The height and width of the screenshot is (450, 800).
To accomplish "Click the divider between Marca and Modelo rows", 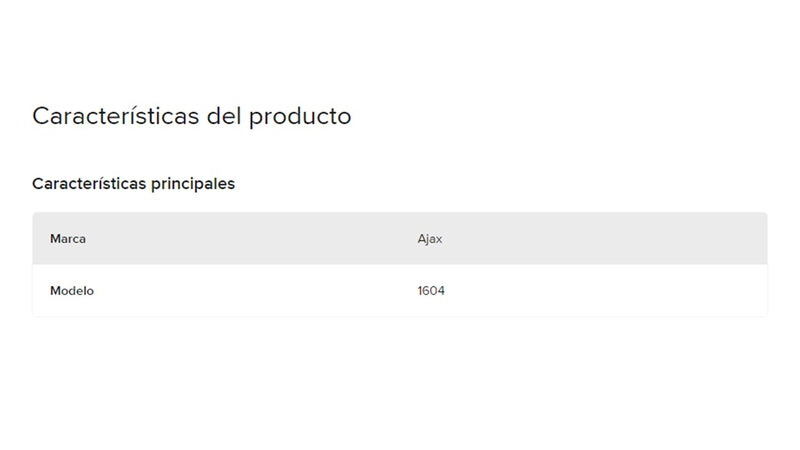I will [400, 265].
